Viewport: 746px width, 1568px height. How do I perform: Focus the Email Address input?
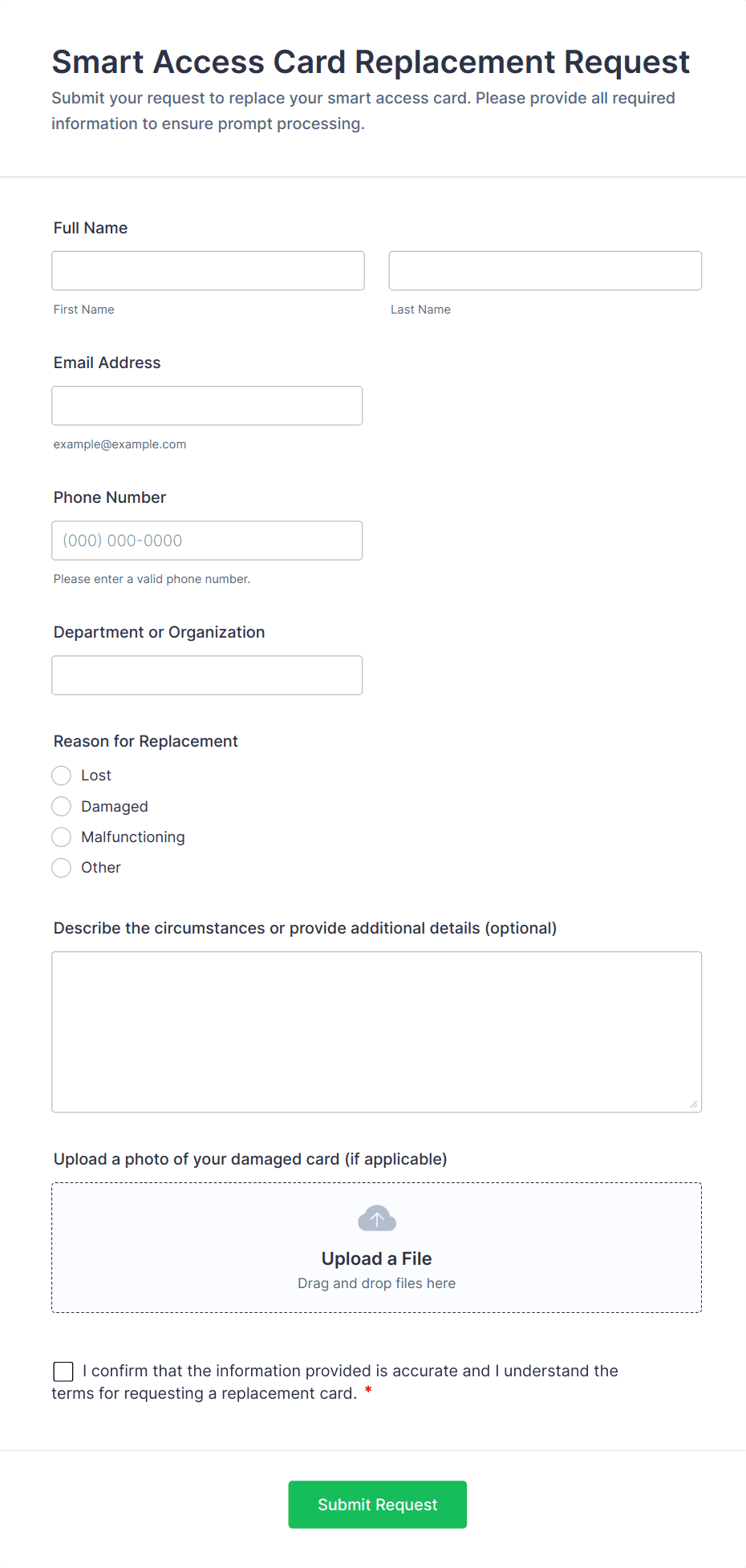[207, 406]
